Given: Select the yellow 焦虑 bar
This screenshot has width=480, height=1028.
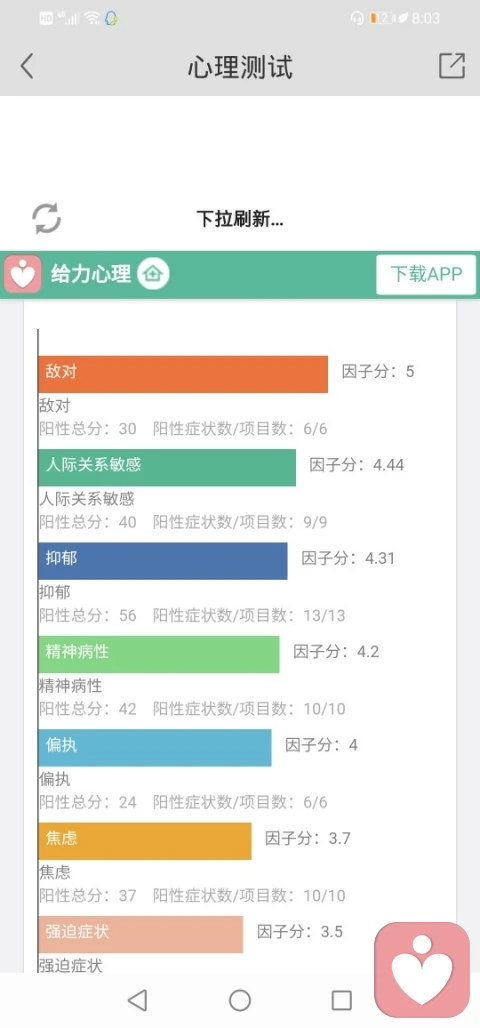Looking at the screenshot, I should click(x=145, y=840).
